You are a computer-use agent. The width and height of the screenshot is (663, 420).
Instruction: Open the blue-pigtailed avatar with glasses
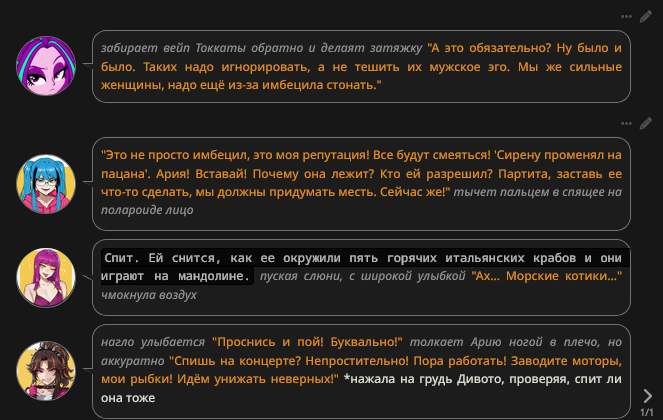pyautogui.click(x=47, y=182)
